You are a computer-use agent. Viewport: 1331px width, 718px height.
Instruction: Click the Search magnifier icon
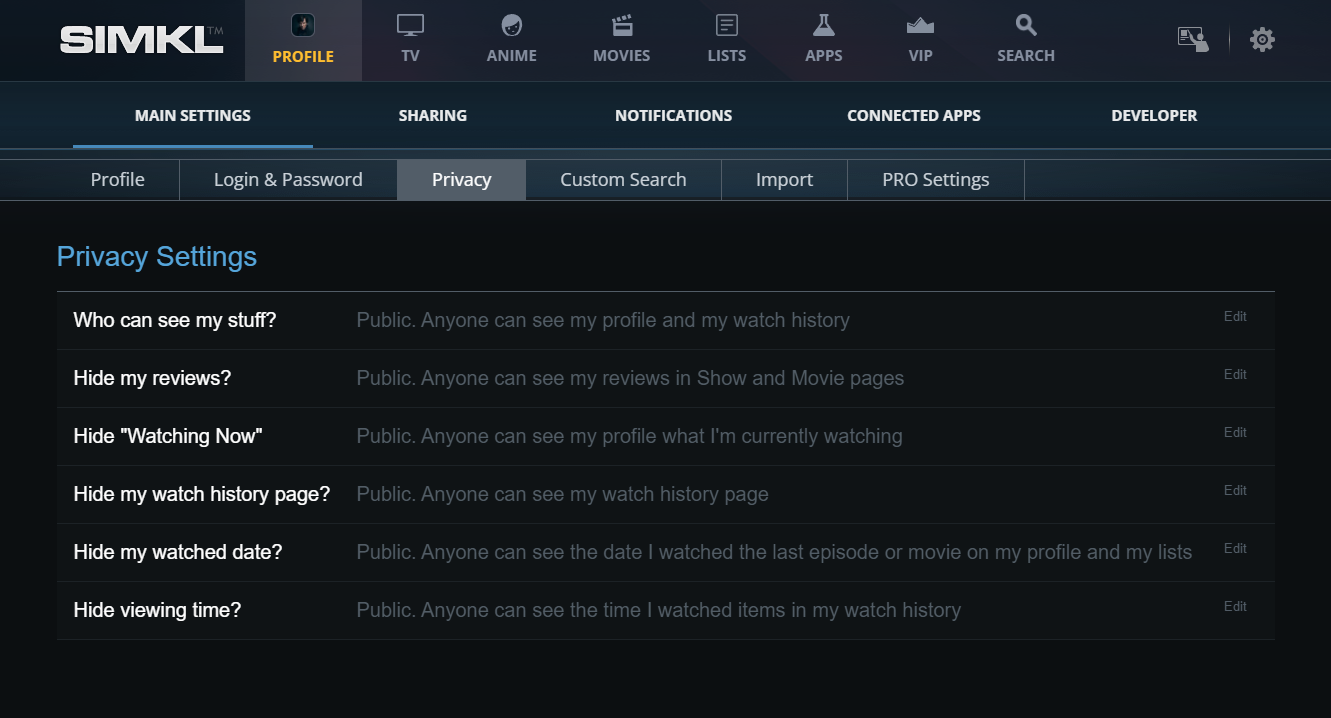[1025, 26]
